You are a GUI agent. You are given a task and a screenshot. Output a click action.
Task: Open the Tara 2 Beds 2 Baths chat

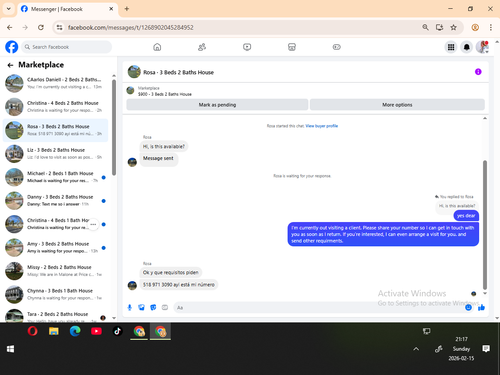tap(55, 315)
